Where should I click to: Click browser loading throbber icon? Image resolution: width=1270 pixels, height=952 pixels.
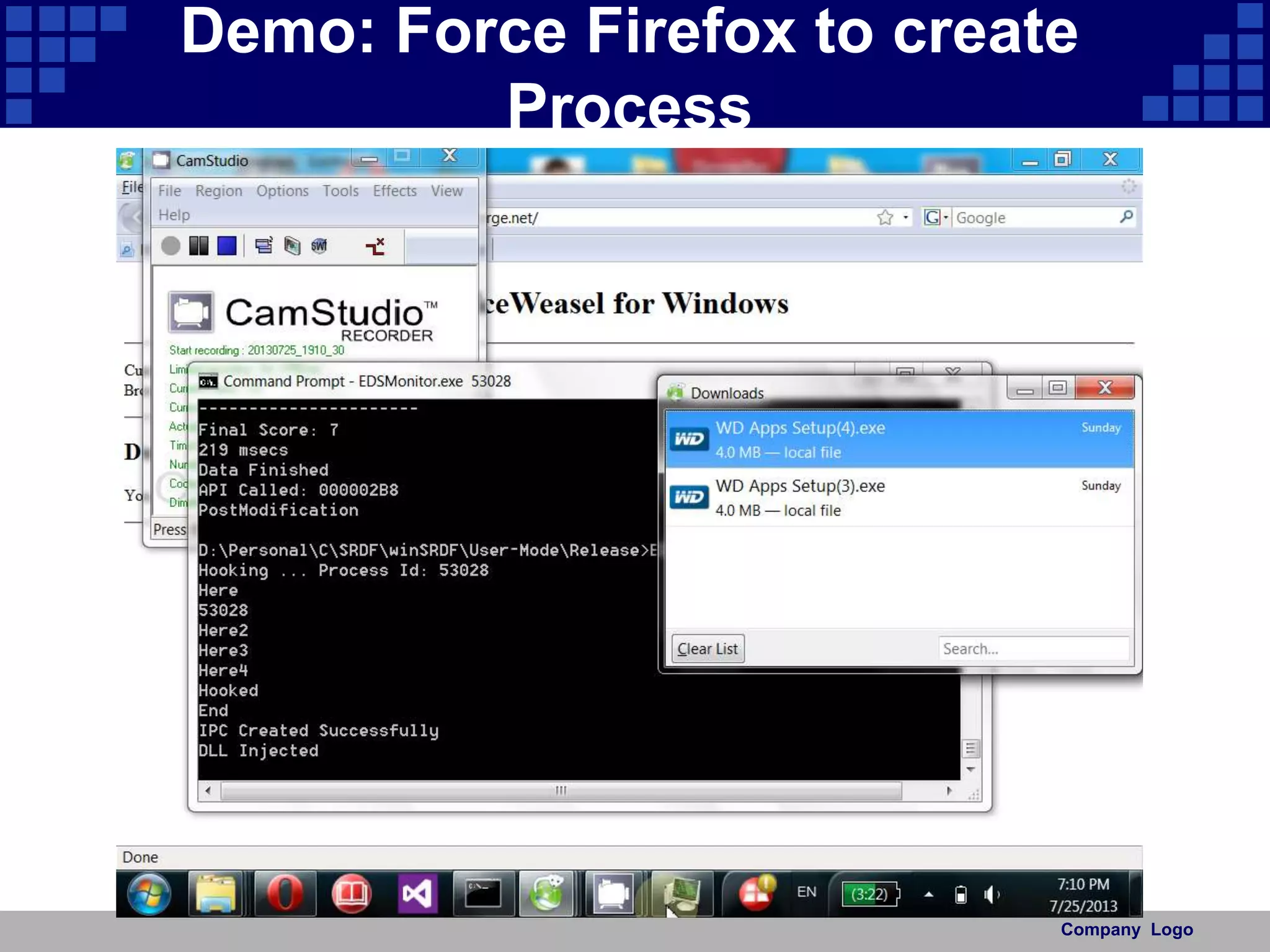(1129, 186)
